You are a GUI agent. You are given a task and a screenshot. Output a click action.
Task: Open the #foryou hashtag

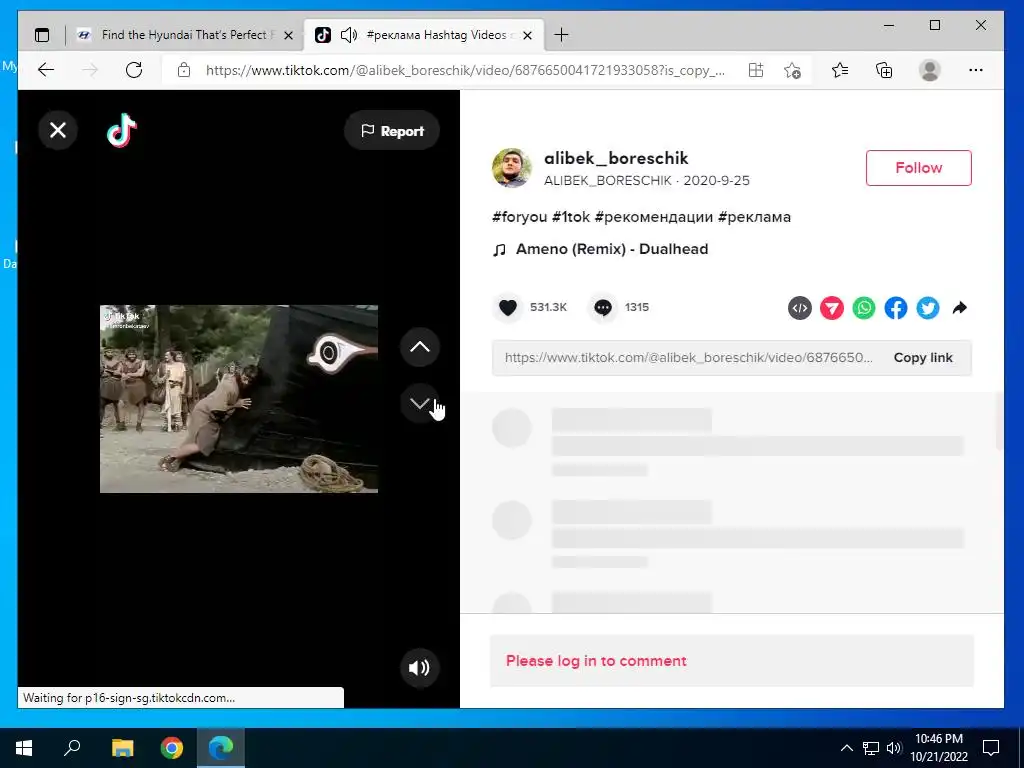pos(520,217)
